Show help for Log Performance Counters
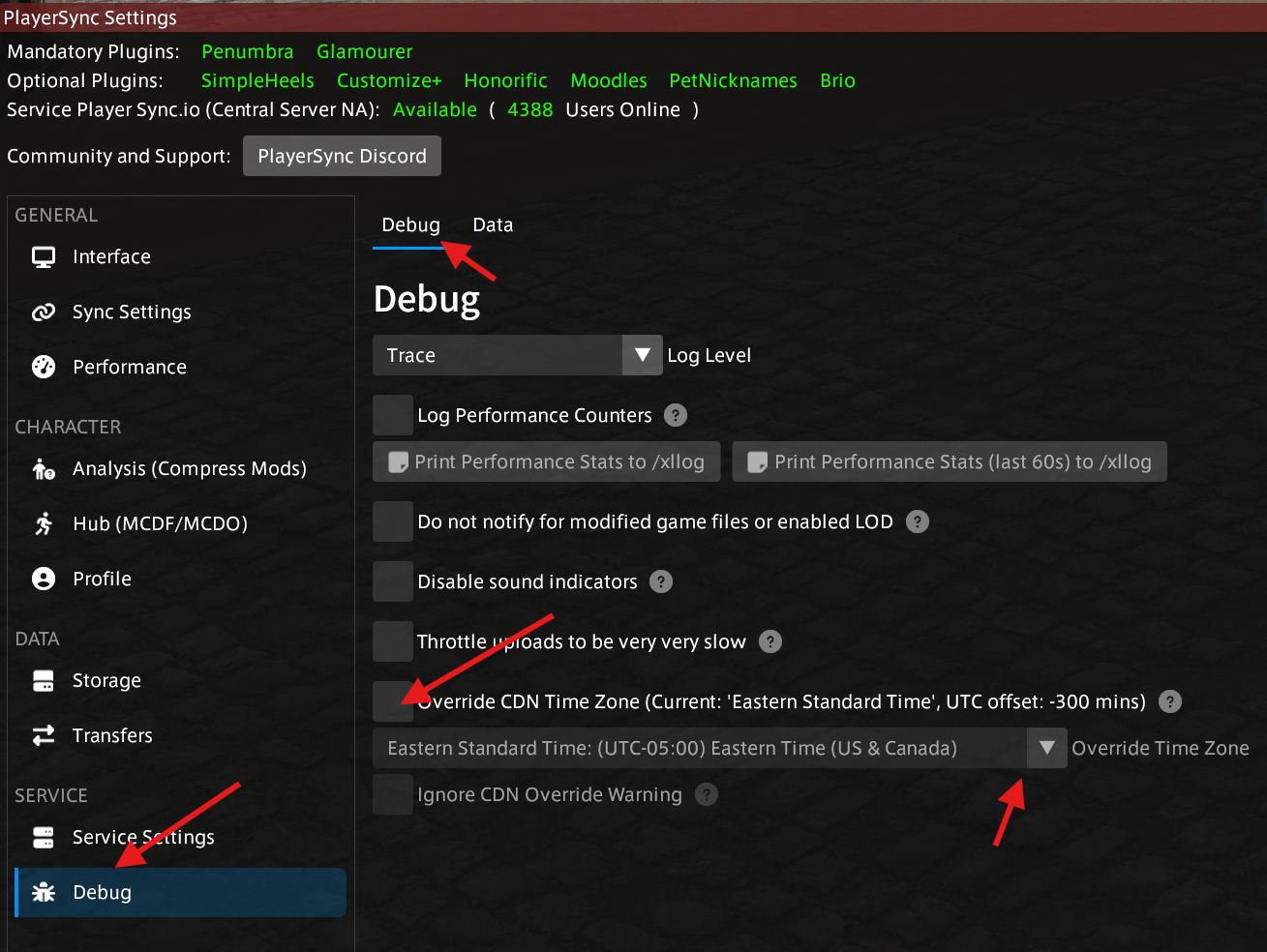This screenshot has width=1267, height=952. 676,415
